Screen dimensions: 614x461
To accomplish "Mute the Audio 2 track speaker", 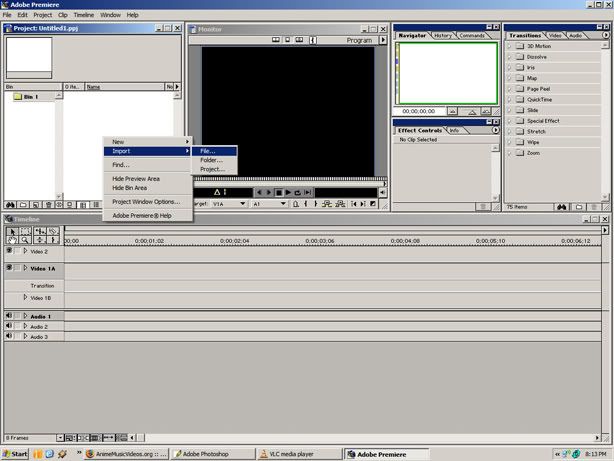I will click(9, 326).
